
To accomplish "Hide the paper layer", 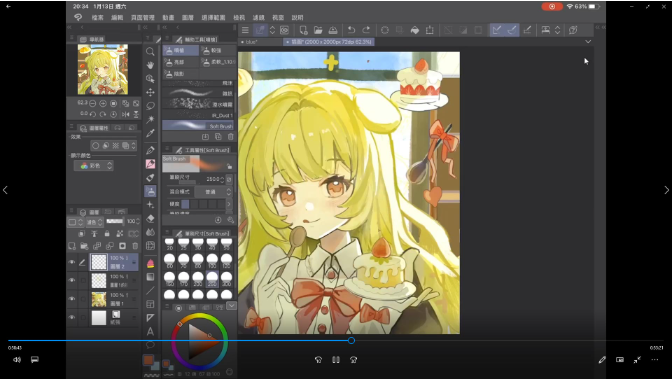I will click(x=72, y=317).
